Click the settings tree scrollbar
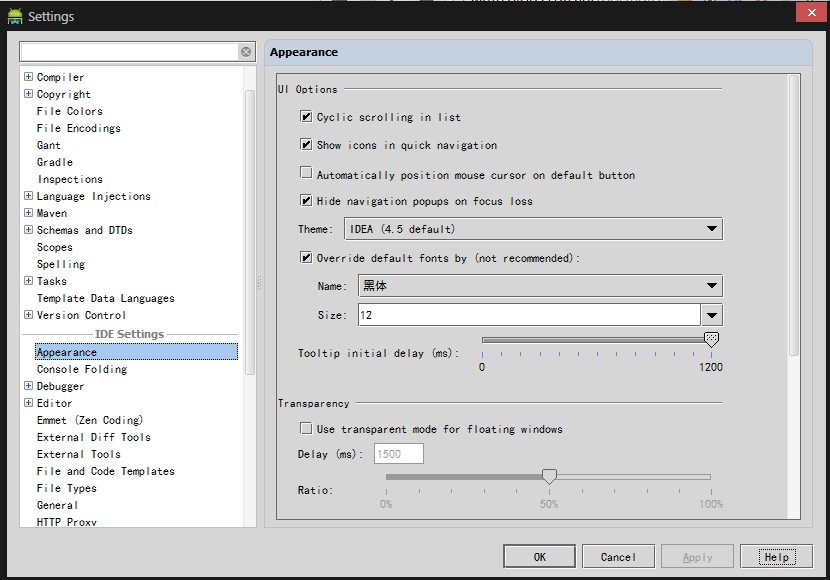 (x=250, y=233)
